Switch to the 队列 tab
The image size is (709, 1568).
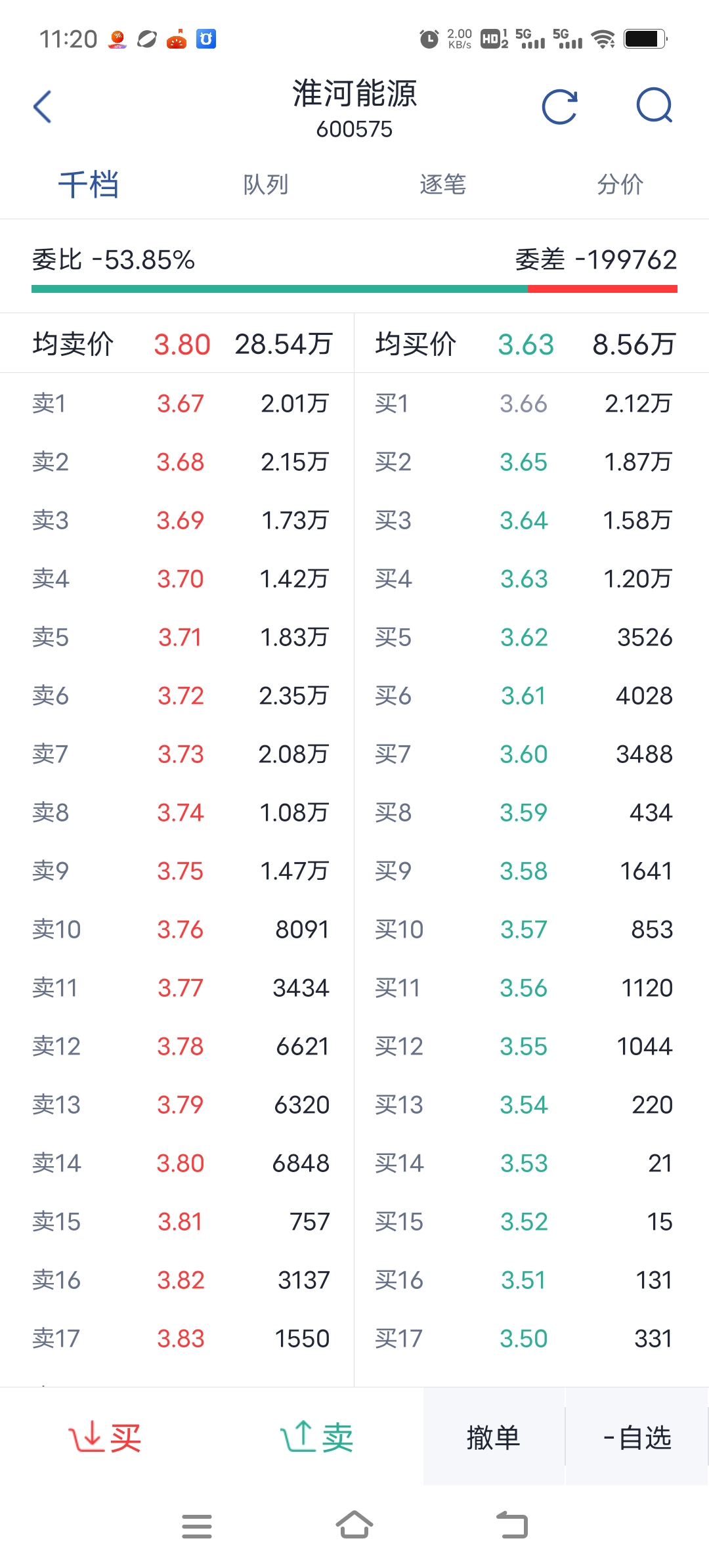(x=266, y=185)
